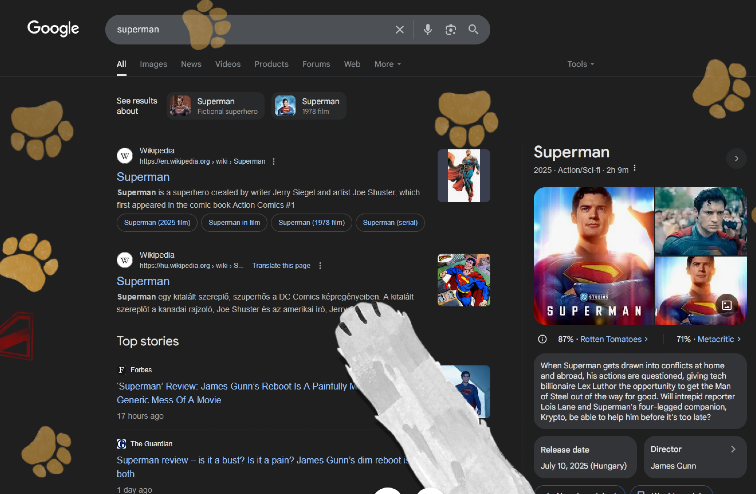
Task: Click the Superman in film sitelink chip
Action: (x=234, y=223)
